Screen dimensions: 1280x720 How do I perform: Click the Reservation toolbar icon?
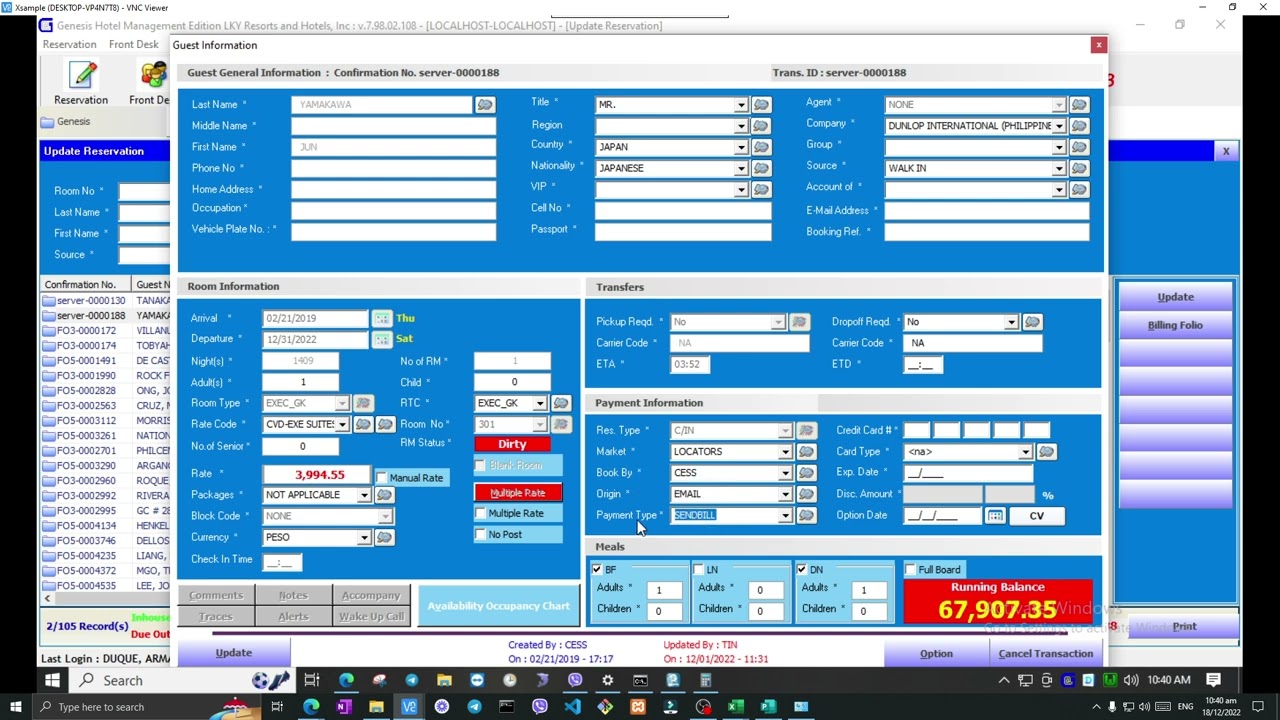tap(81, 83)
